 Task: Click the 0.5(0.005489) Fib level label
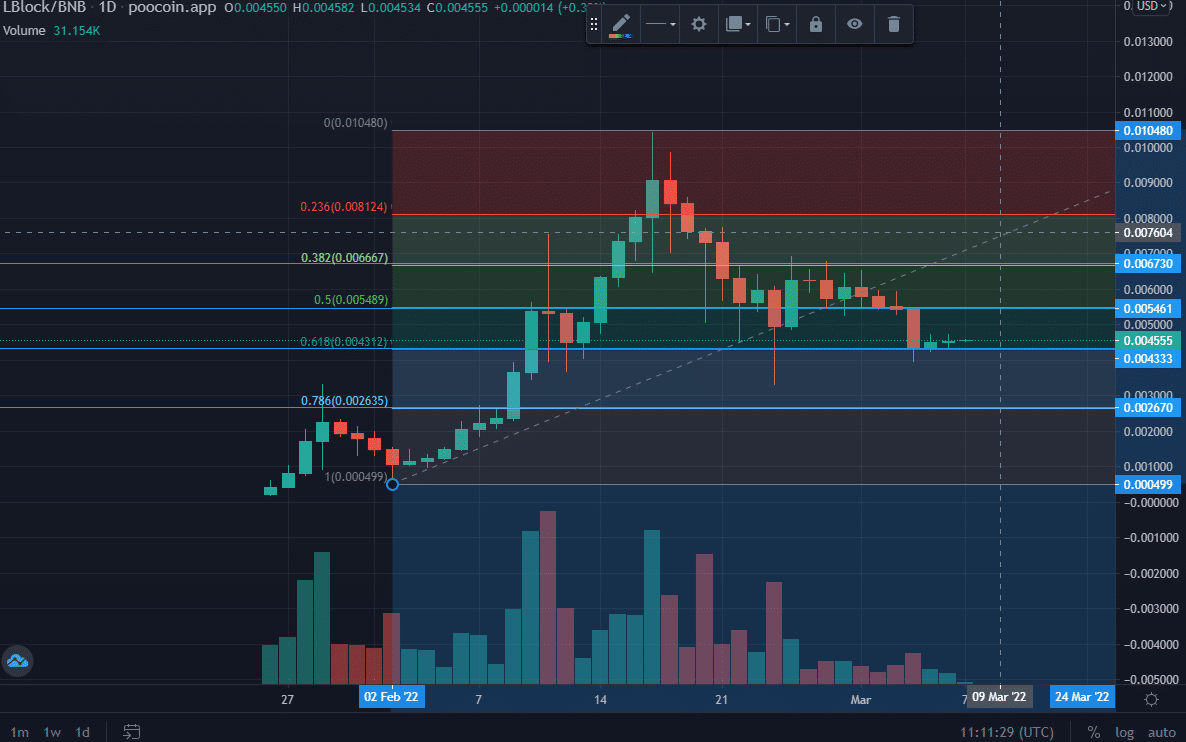(x=352, y=300)
